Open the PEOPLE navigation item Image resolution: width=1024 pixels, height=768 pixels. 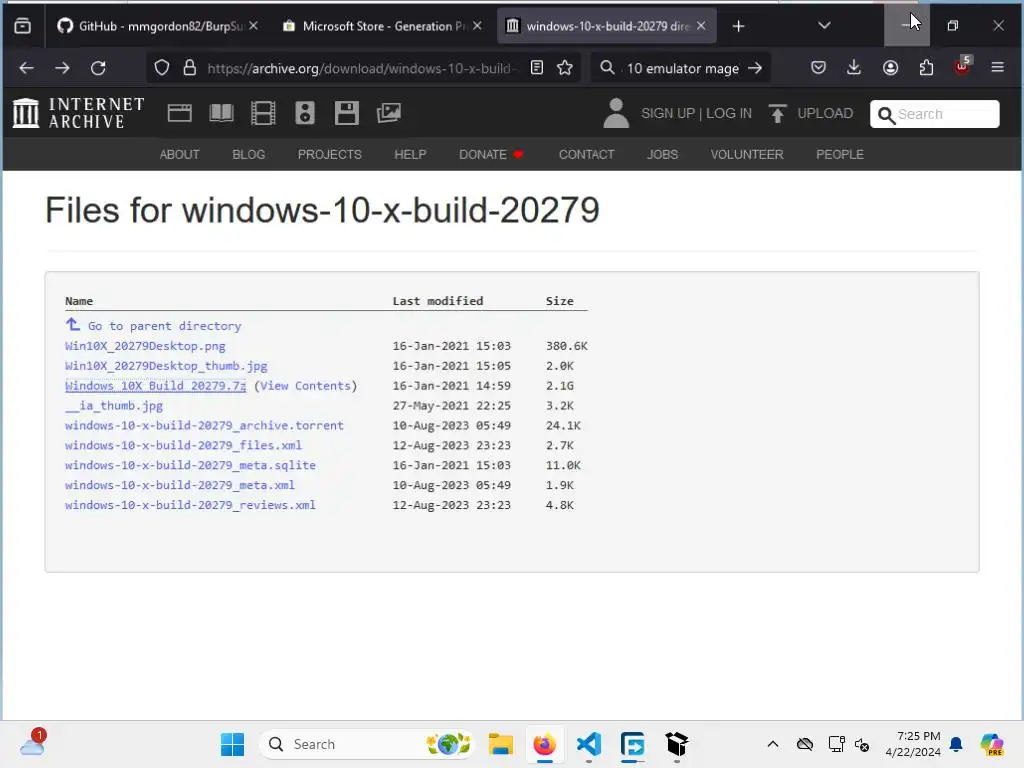[840, 155]
